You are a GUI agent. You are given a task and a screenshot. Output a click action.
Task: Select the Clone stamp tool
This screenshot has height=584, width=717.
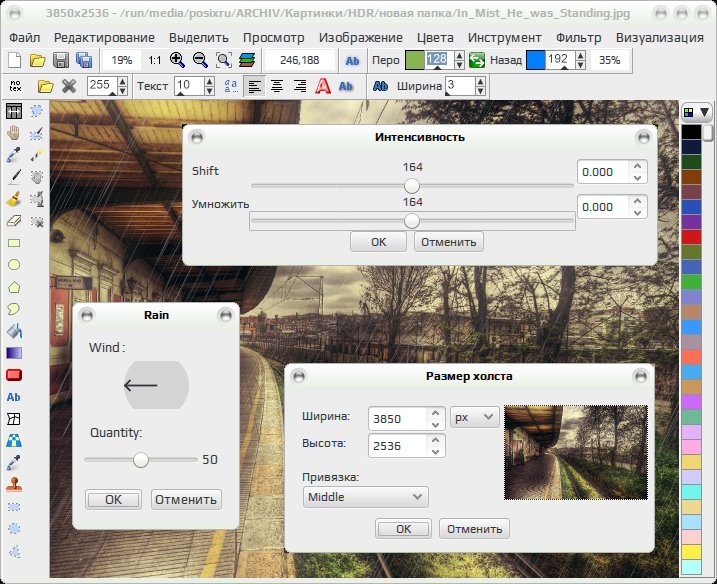pyautogui.click(x=14, y=484)
